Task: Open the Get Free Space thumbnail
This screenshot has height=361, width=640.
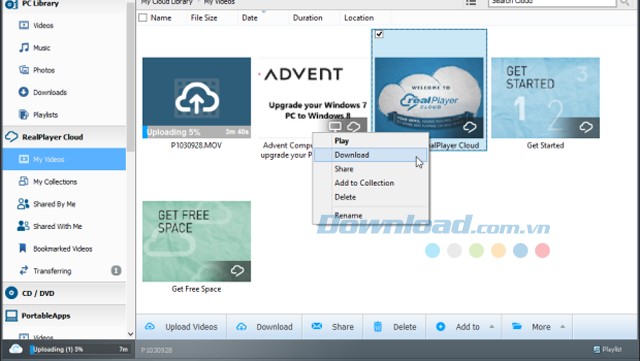Action: point(196,241)
